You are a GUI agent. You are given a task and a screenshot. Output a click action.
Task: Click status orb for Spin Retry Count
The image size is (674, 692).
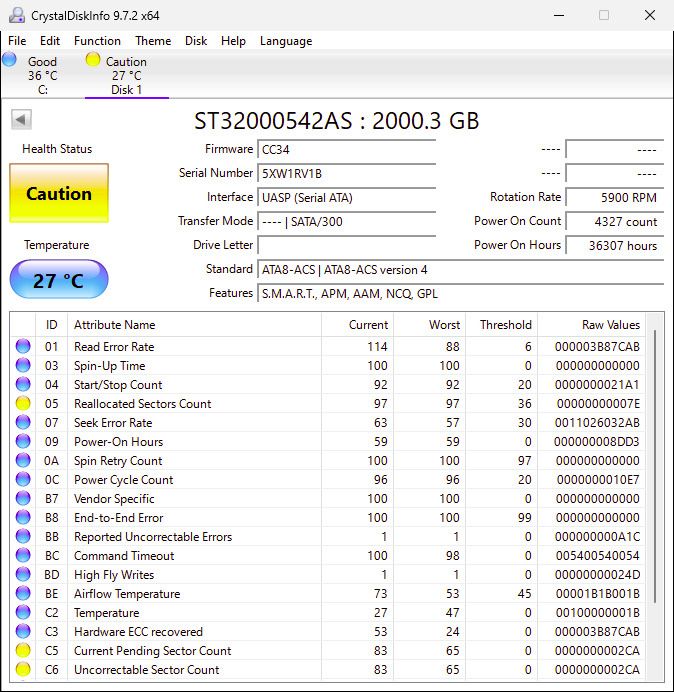pos(23,460)
